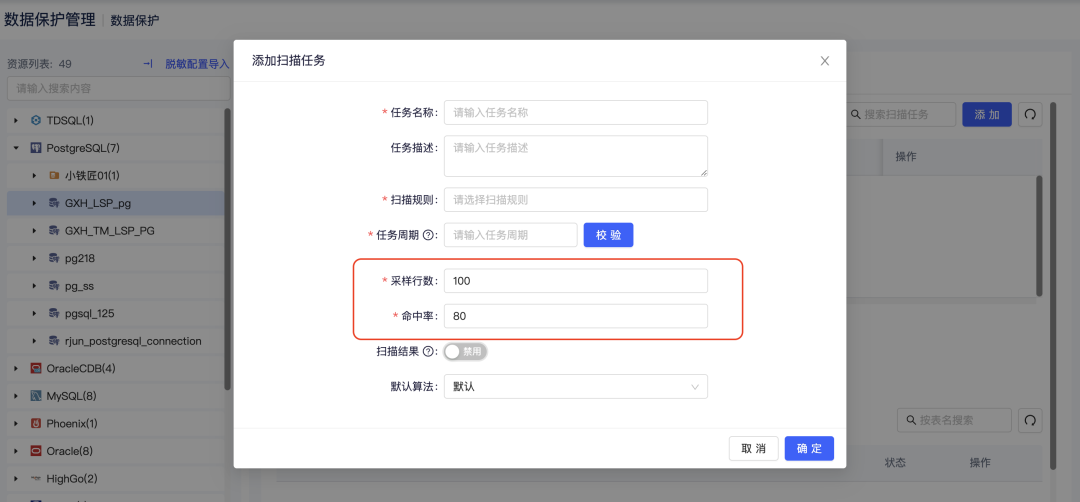Click the 按表名搜索 search box
Viewport: 1080px width, 502px height.
coord(954,420)
